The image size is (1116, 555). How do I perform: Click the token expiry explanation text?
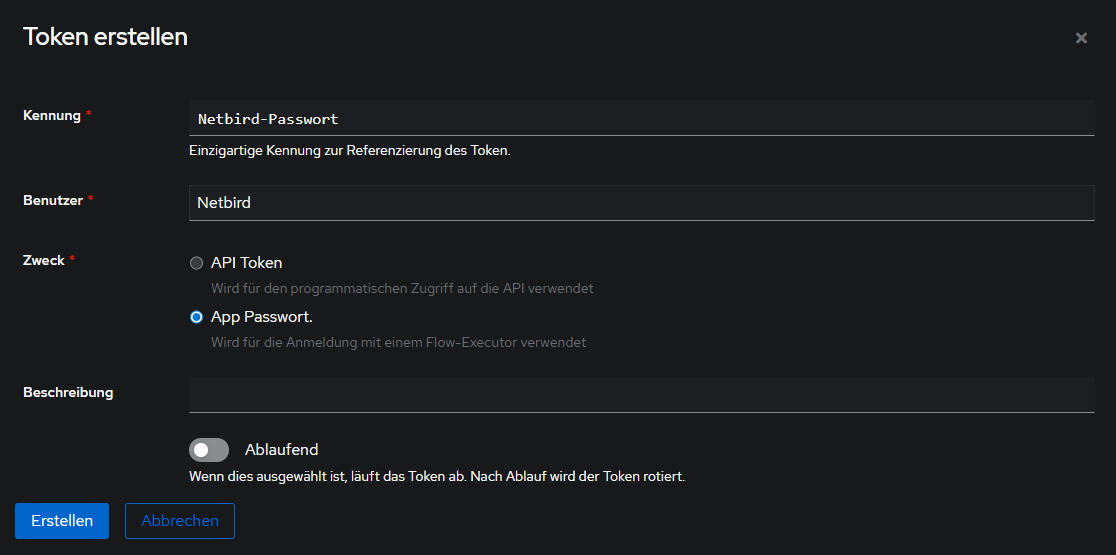(436, 477)
